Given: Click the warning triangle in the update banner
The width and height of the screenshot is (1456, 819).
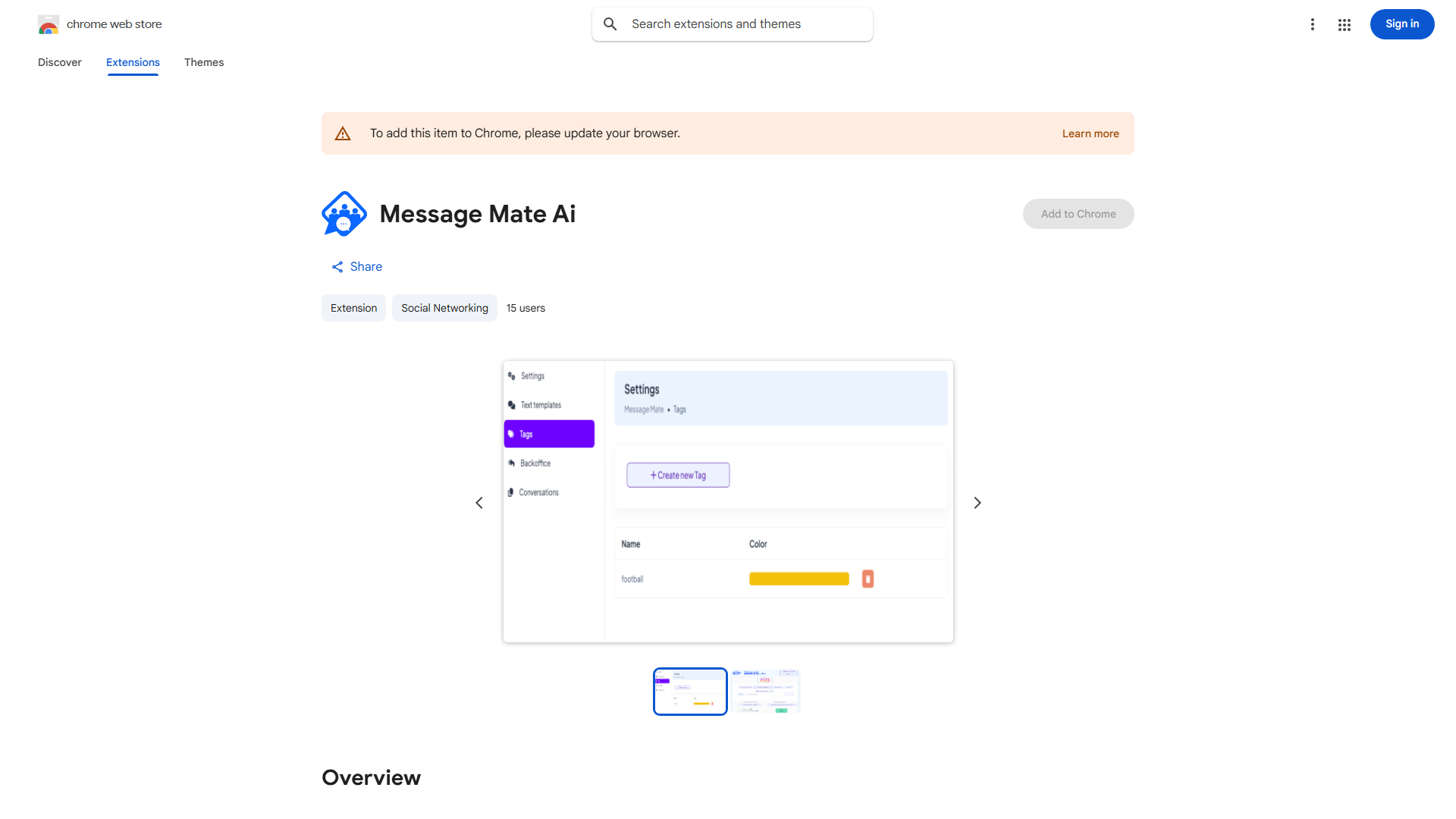Looking at the screenshot, I should tap(343, 133).
